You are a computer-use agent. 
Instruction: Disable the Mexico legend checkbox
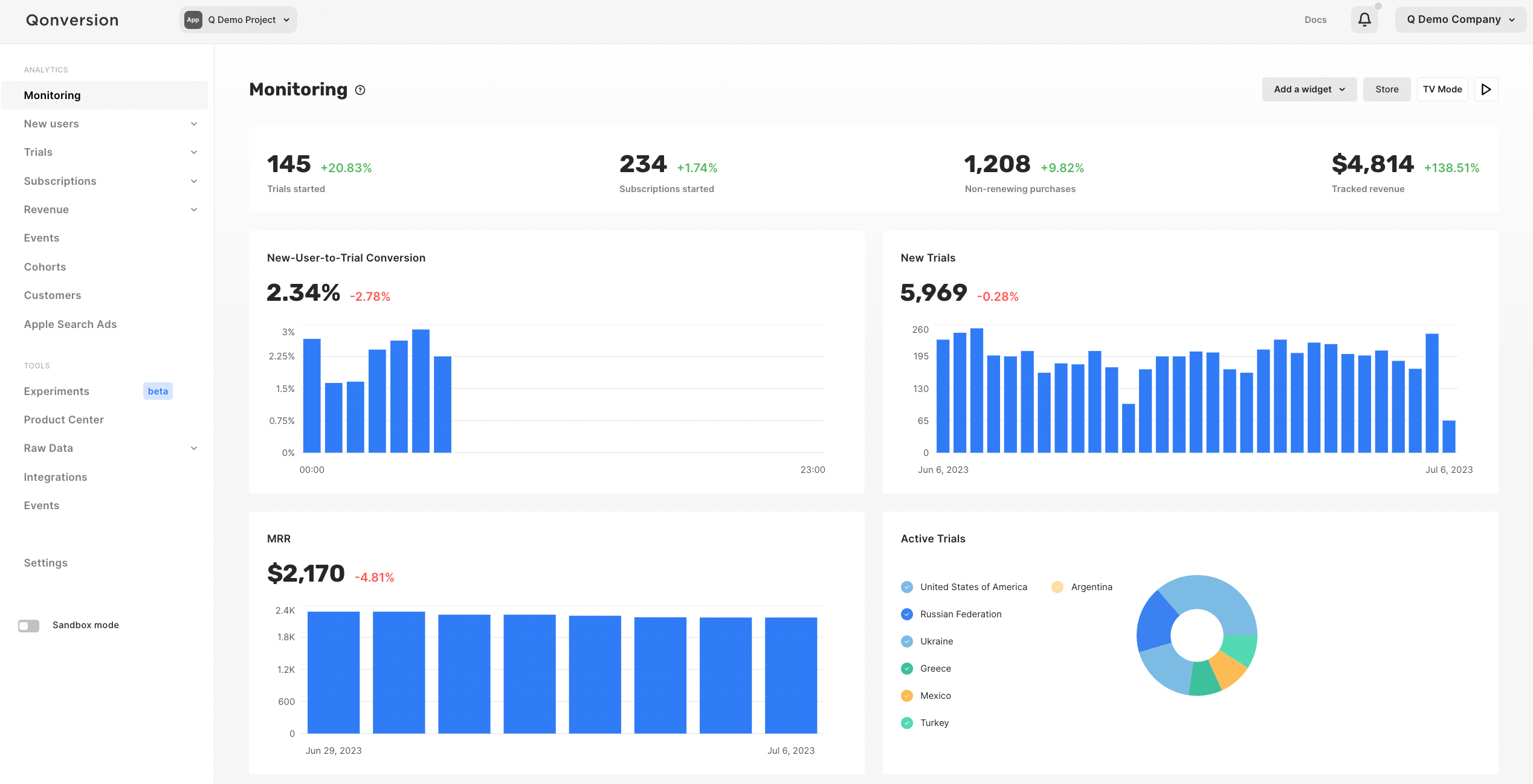(906, 696)
